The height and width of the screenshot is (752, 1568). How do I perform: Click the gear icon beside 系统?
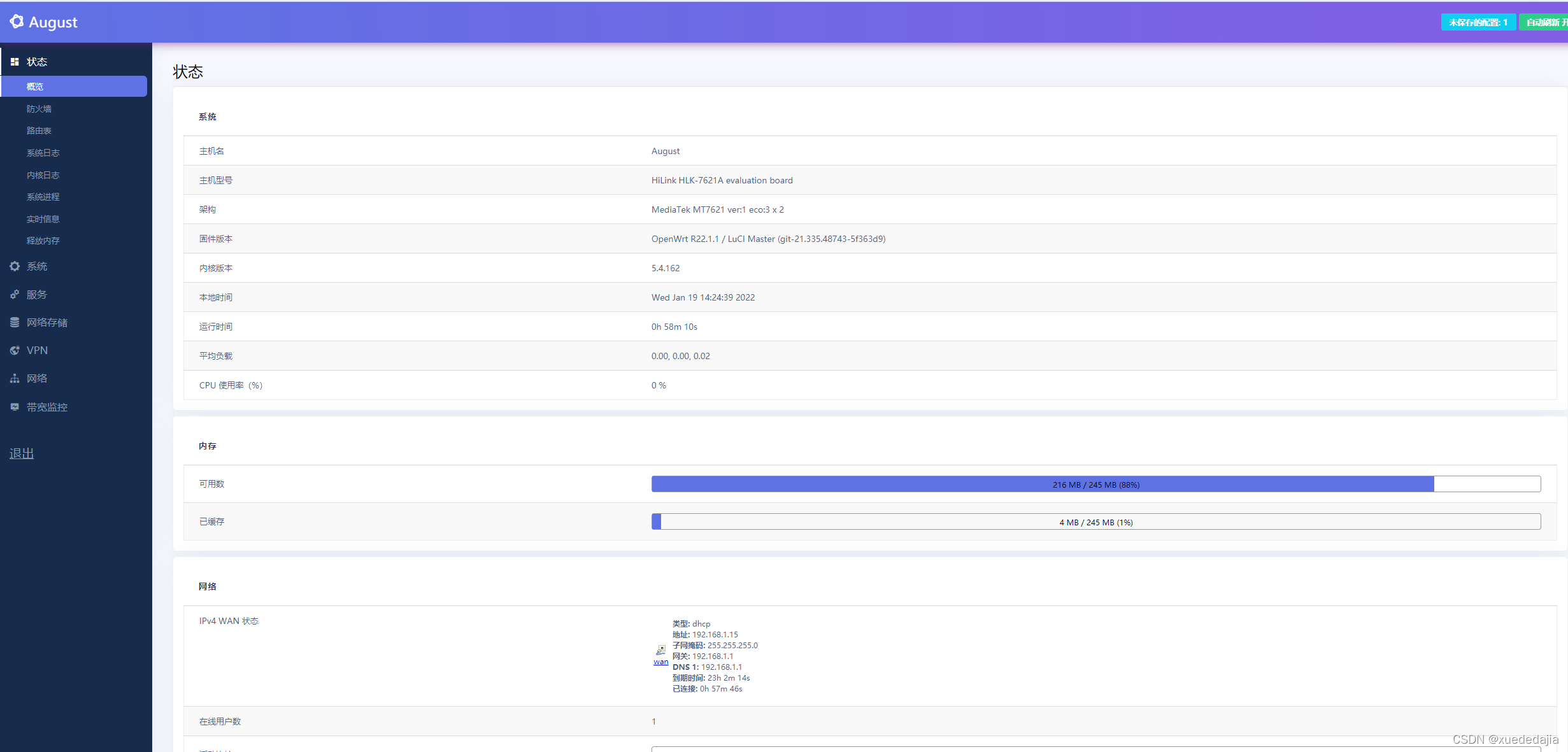14,266
